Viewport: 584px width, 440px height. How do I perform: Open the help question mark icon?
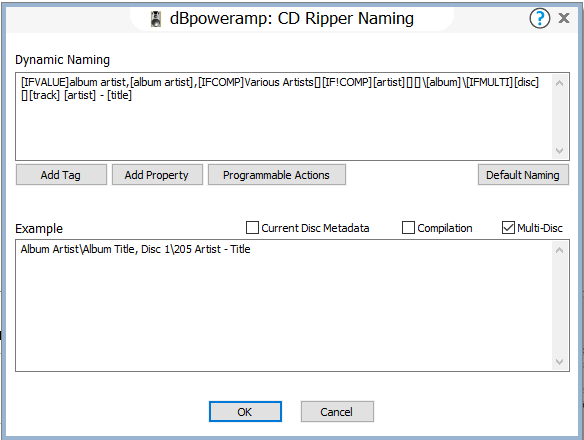pyautogui.click(x=539, y=18)
